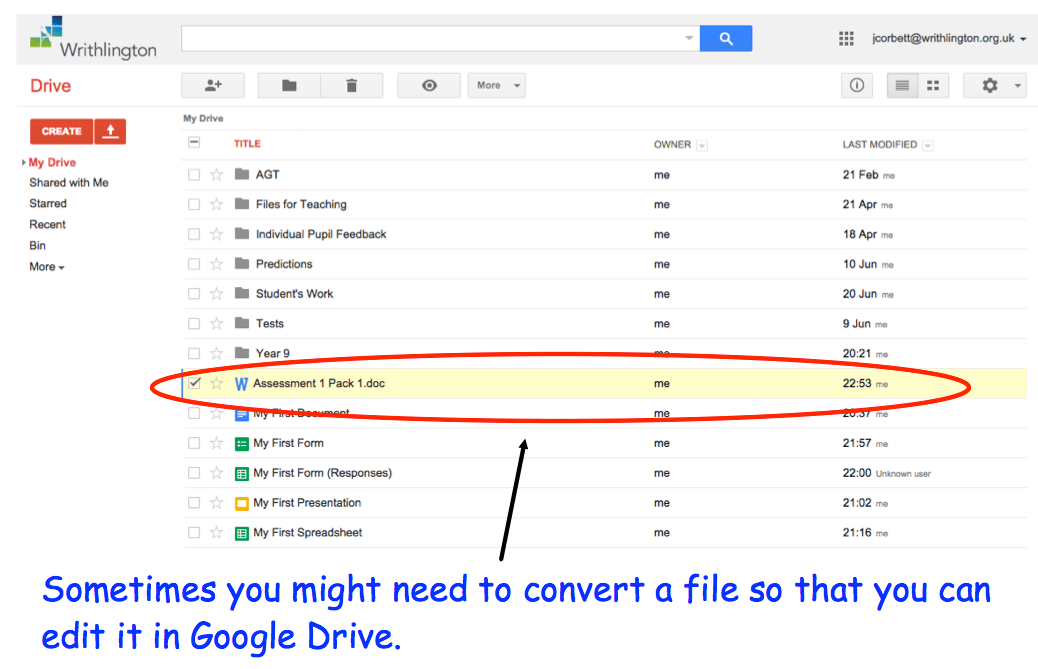Check the My First Spreadsheet checkbox
Viewport: 1038px width, 669px height.
pyautogui.click(x=194, y=532)
